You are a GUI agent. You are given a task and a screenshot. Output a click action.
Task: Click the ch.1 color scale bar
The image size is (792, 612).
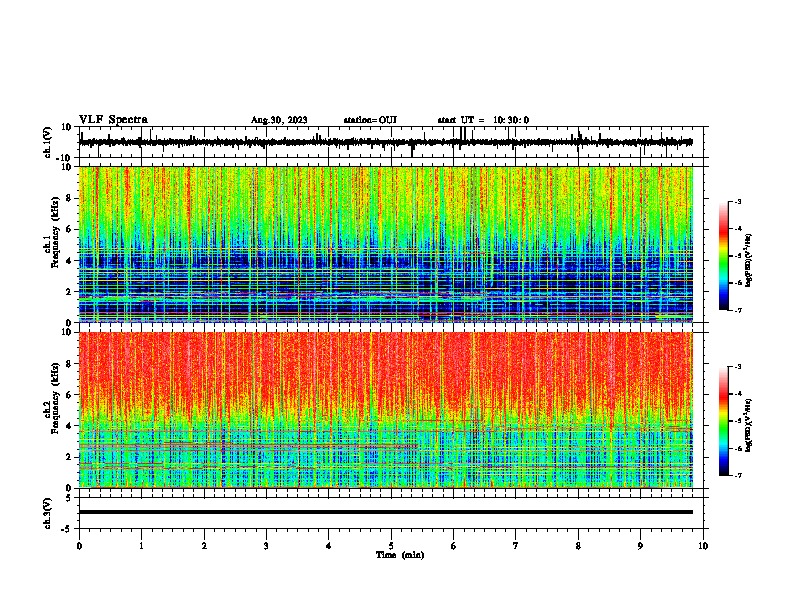point(724,256)
